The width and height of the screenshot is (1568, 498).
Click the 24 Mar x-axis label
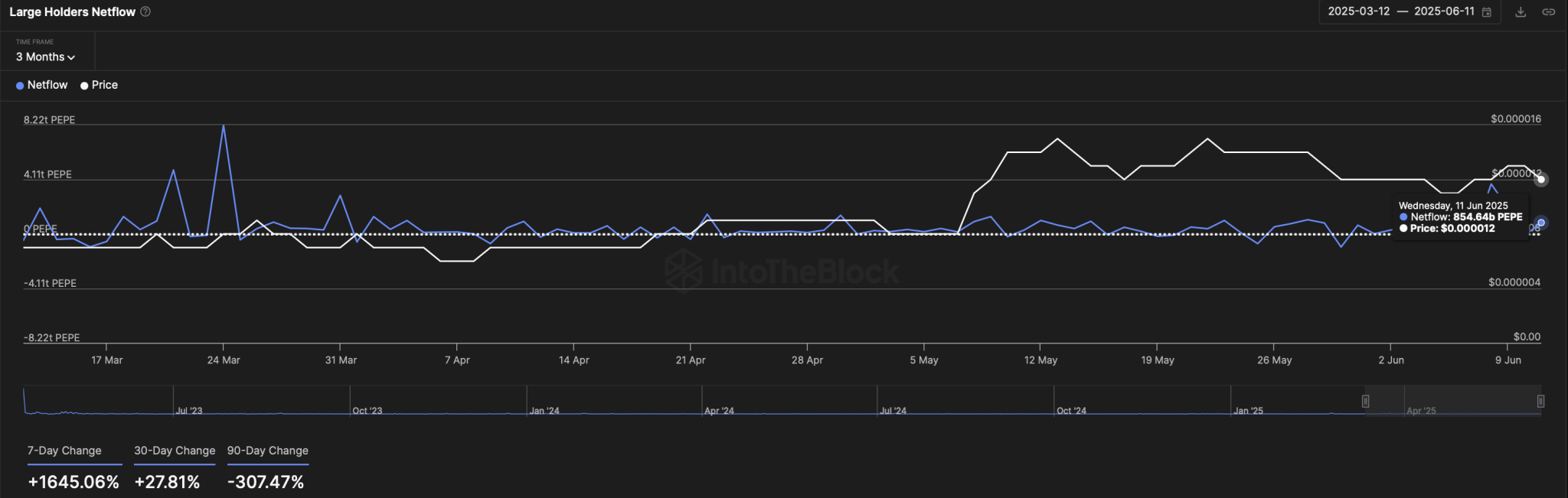[224, 360]
